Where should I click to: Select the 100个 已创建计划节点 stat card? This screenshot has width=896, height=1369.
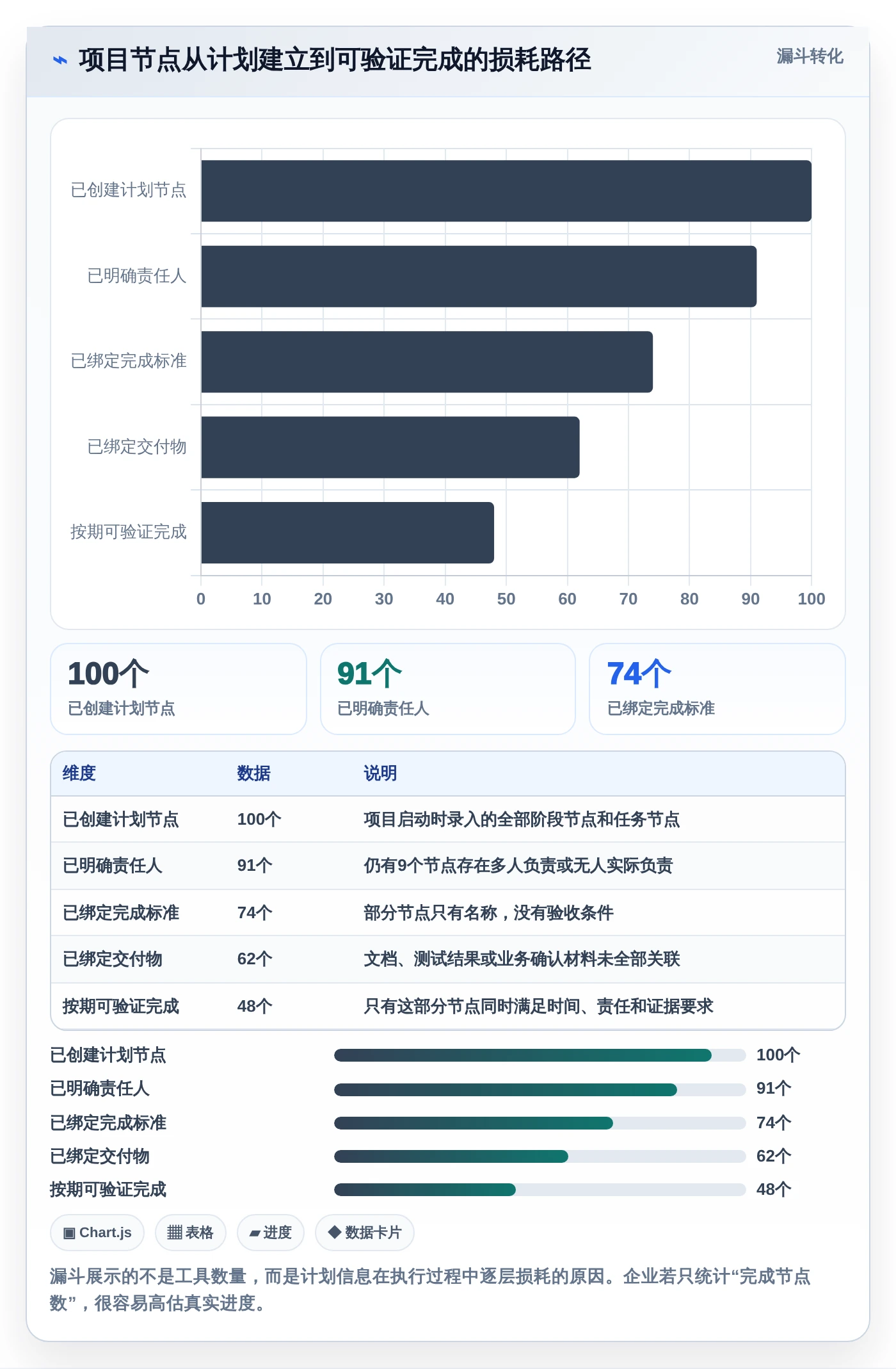tap(179, 689)
